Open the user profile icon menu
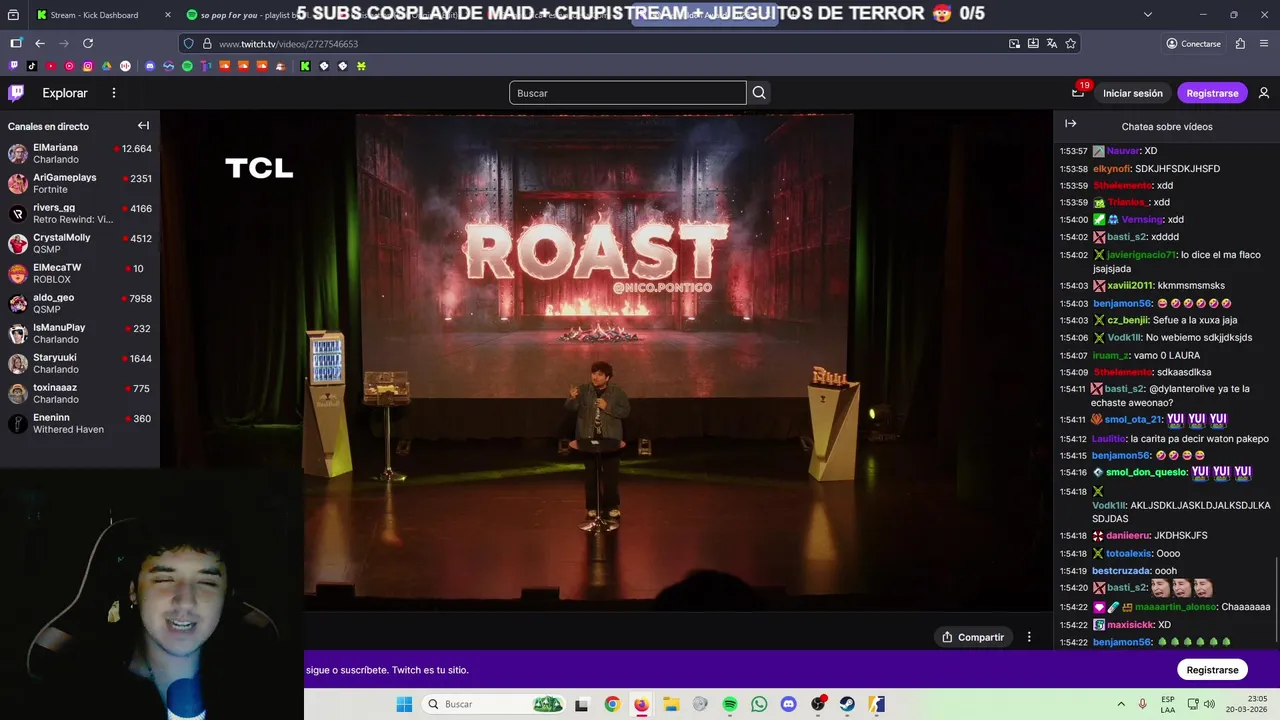The height and width of the screenshot is (720, 1280). pyautogui.click(x=1264, y=93)
